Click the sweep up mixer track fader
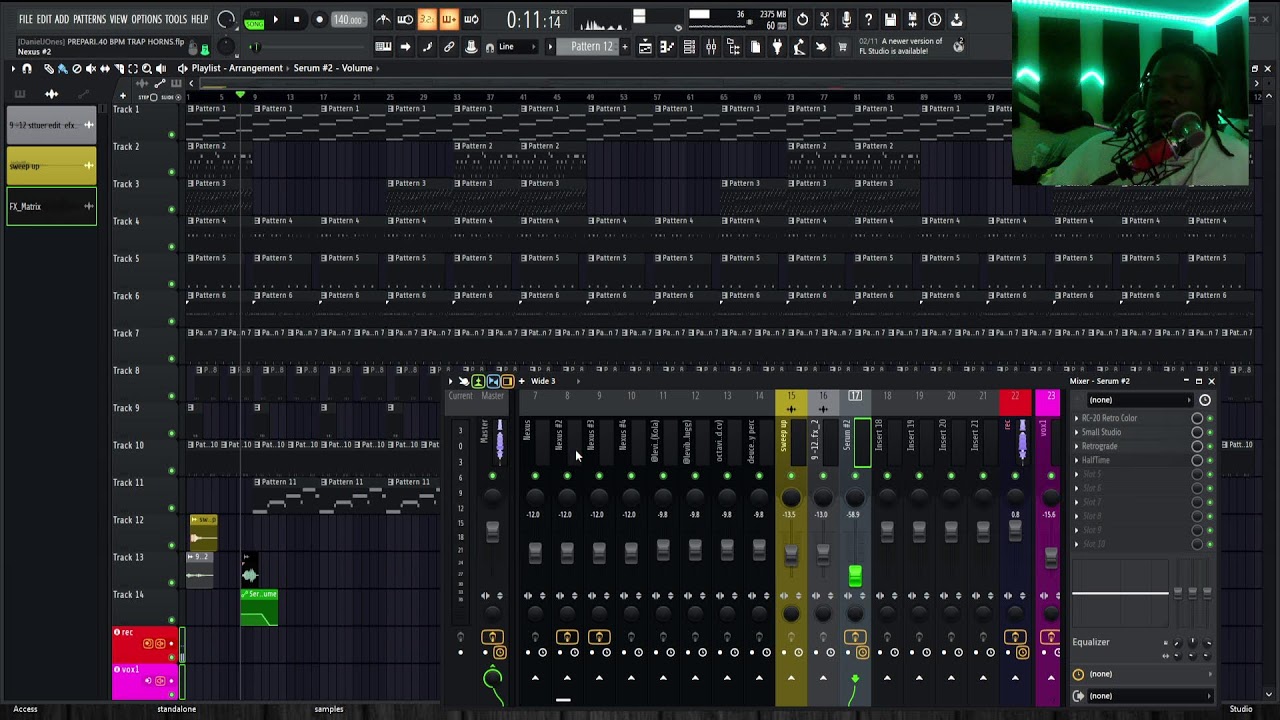Viewport: 1280px width, 720px height. (x=791, y=554)
